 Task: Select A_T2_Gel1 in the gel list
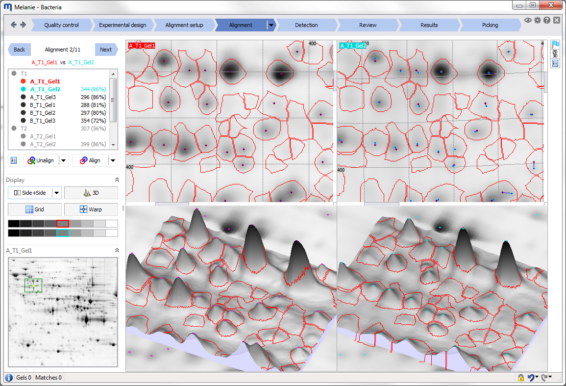coord(43,136)
